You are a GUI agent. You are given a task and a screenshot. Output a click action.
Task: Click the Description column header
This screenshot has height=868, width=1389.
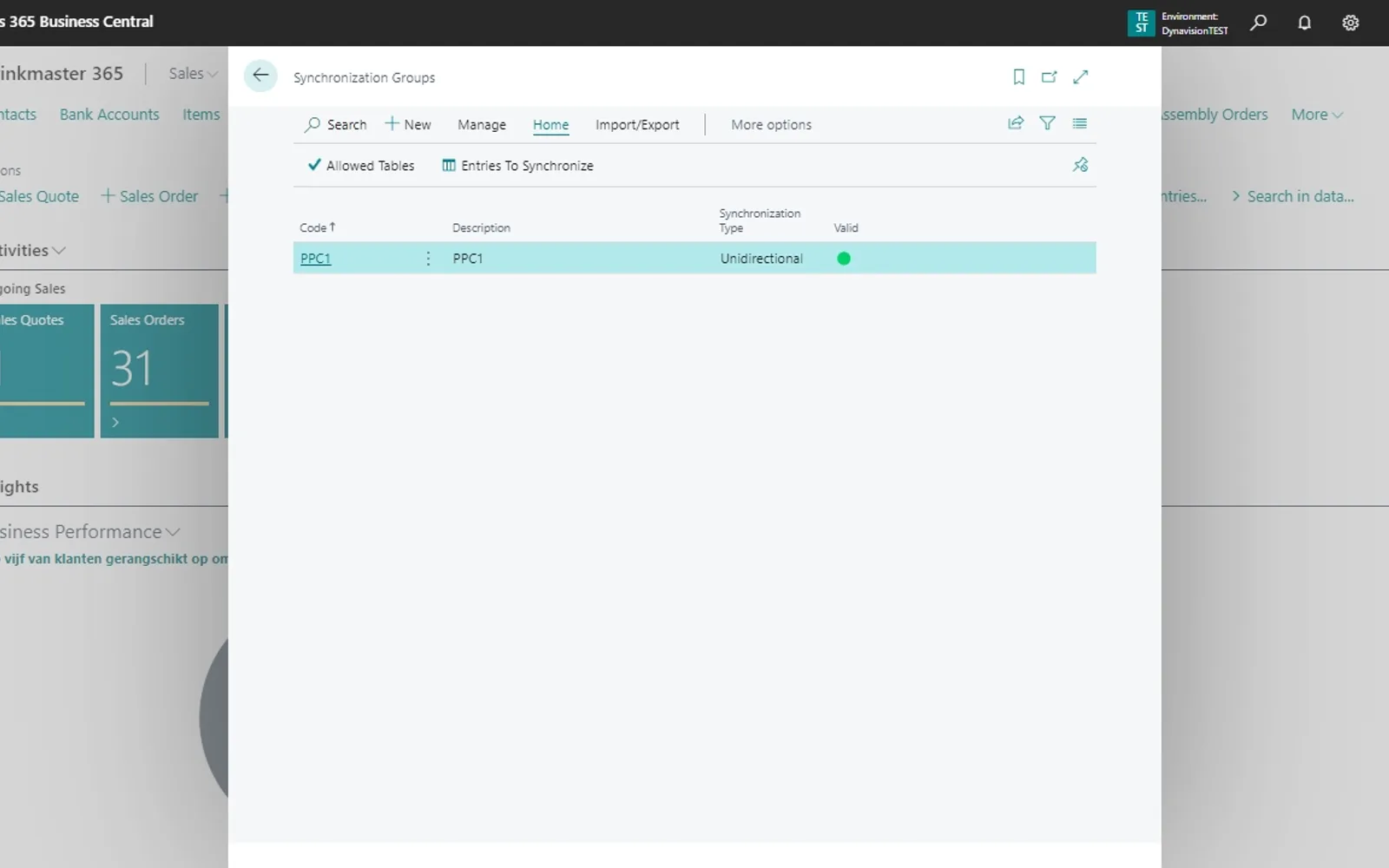[481, 228]
